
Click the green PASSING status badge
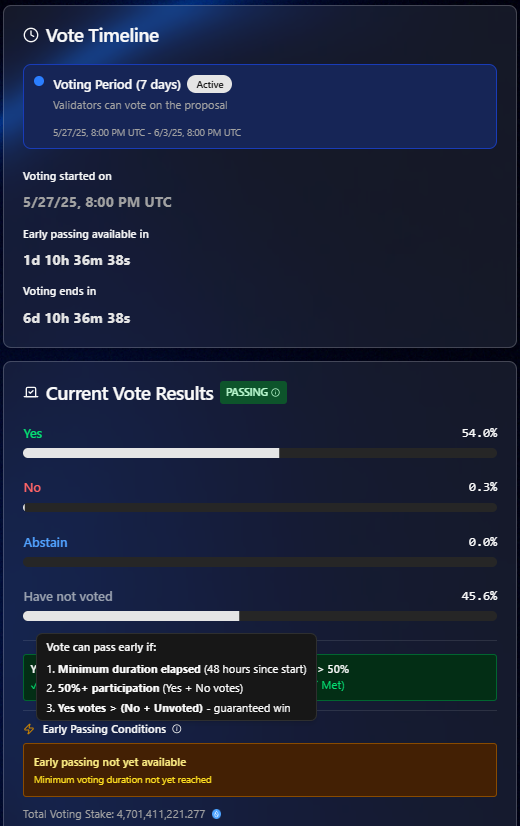[x=253, y=392]
